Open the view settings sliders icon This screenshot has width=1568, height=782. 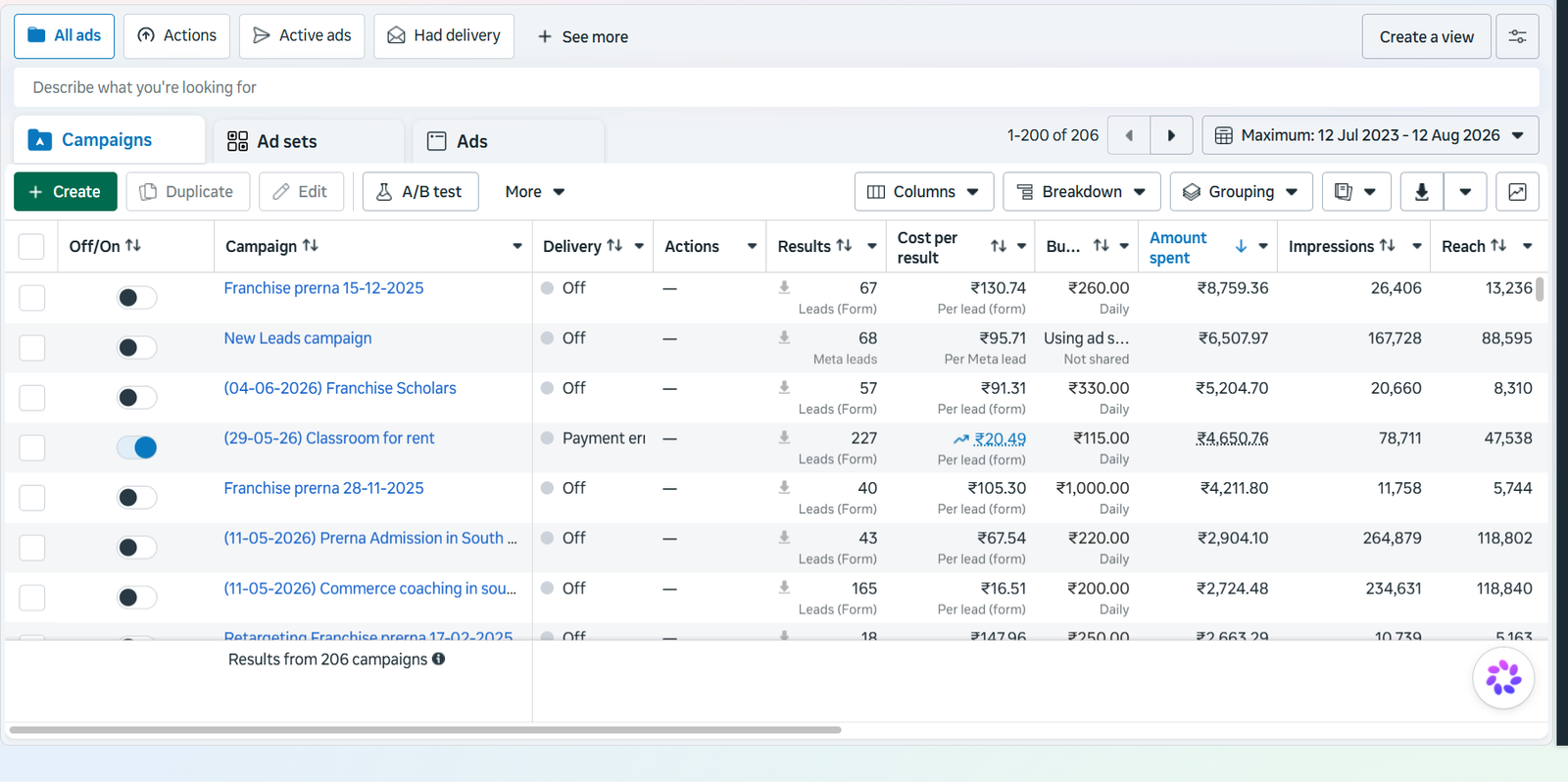point(1517,36)
